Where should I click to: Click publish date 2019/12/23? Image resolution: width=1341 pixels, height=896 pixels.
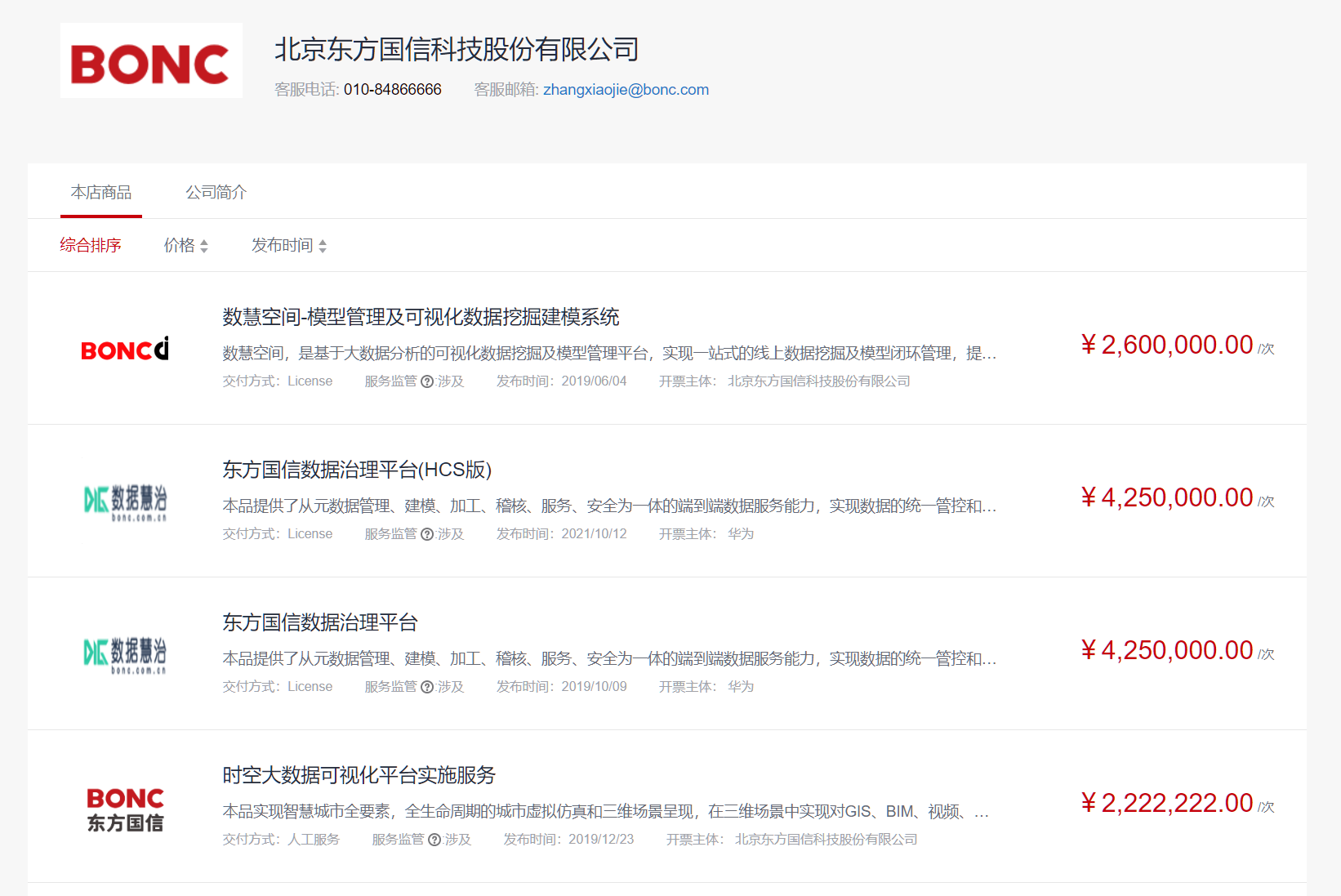click(601, 840)
